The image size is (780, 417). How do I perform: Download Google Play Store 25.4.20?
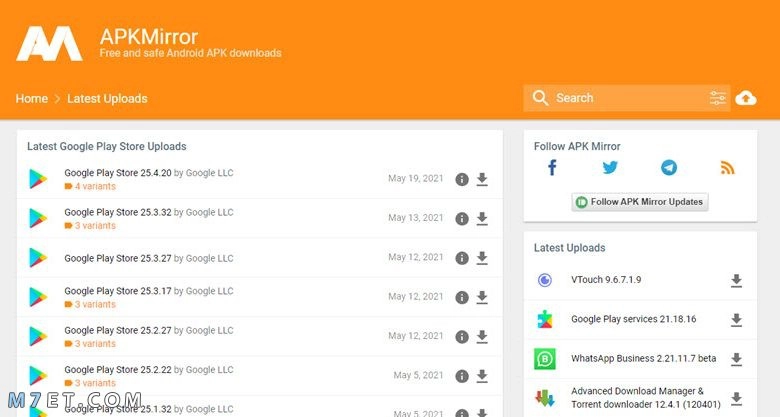pyautogui.click(x=482, y=179)
